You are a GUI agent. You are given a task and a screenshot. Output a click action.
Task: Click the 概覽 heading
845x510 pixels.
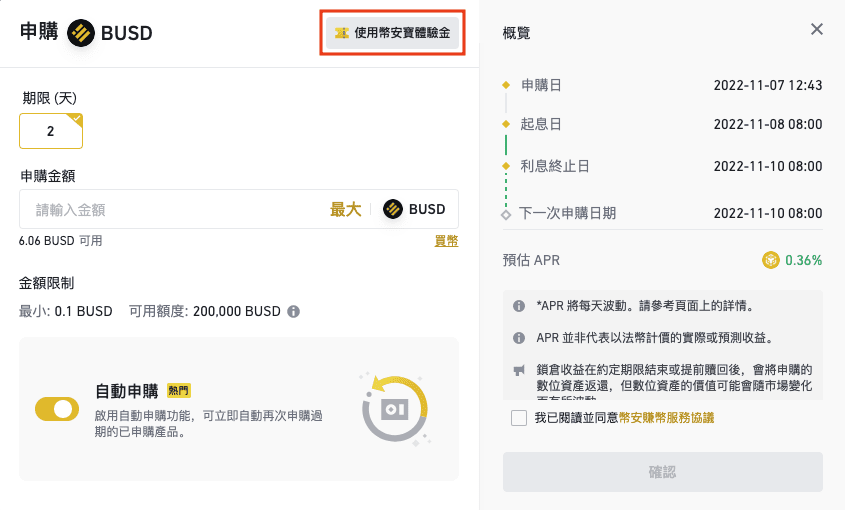point(516,33)
